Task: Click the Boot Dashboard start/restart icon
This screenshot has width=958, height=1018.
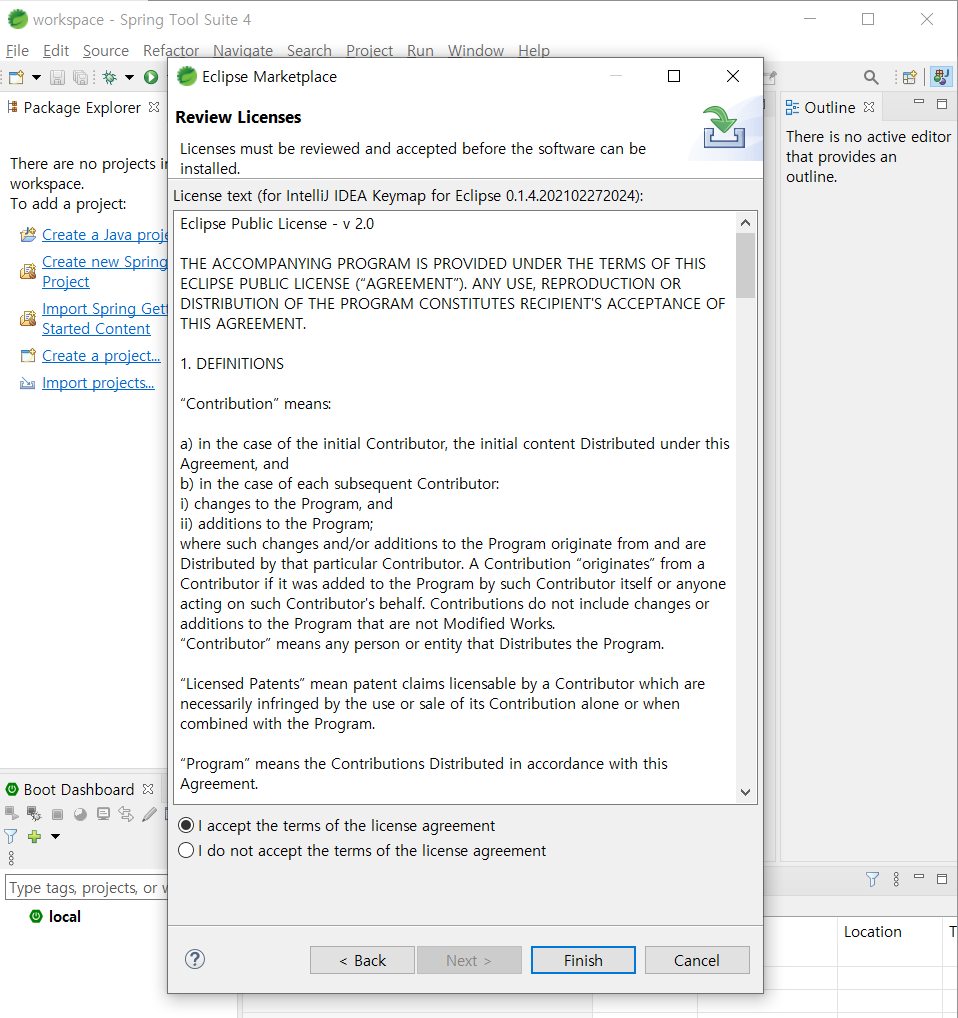Action: tap(11, 813)
